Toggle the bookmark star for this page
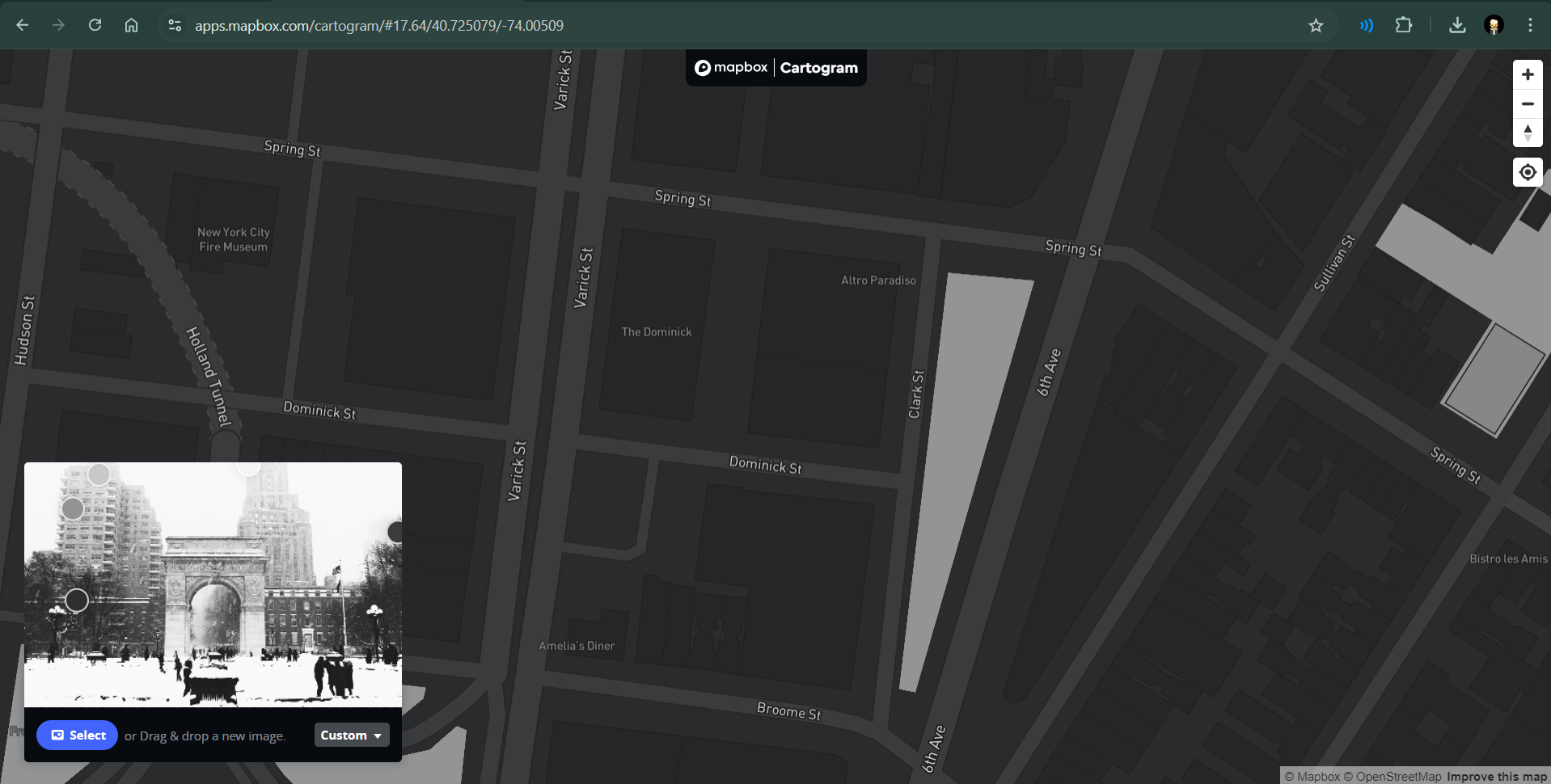Screen dimensions: 1551x784 [x=1316, y=25]
